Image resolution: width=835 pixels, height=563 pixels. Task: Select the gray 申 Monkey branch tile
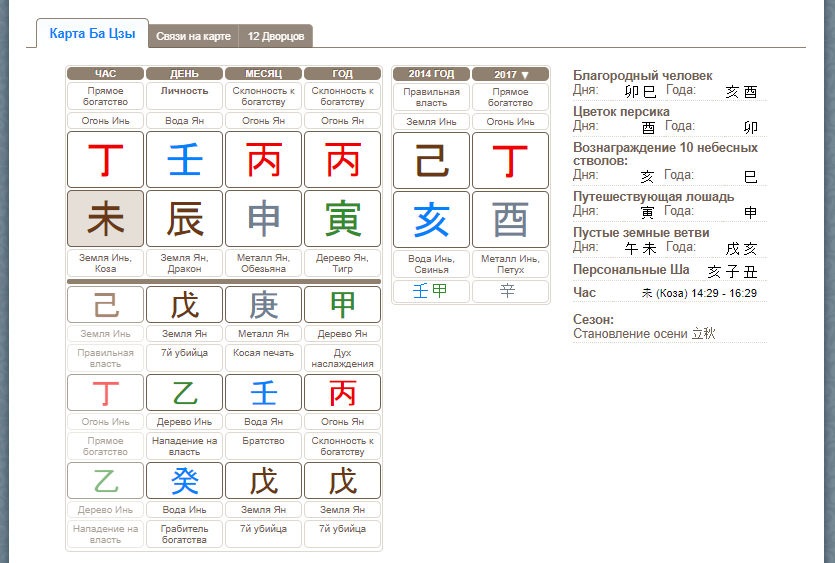point(263,219)
